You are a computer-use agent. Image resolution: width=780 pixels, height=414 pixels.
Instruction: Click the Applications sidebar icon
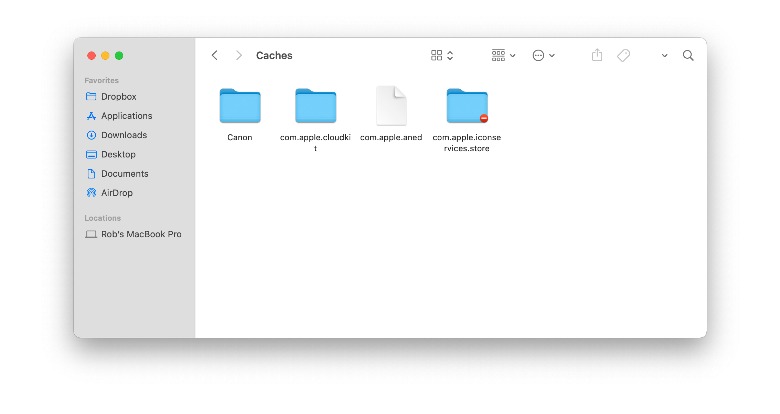point(91,116)
